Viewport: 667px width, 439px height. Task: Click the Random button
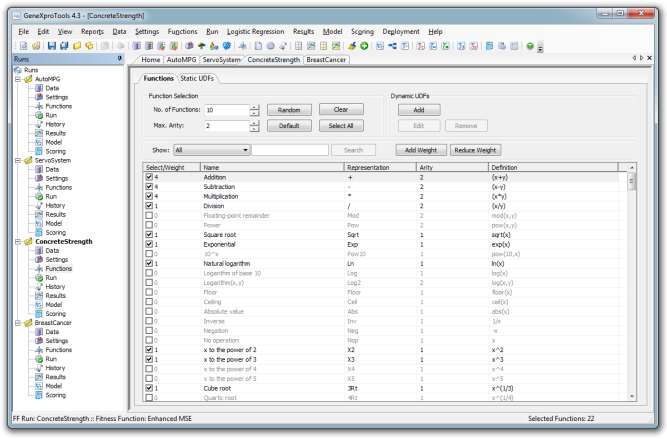289,110
